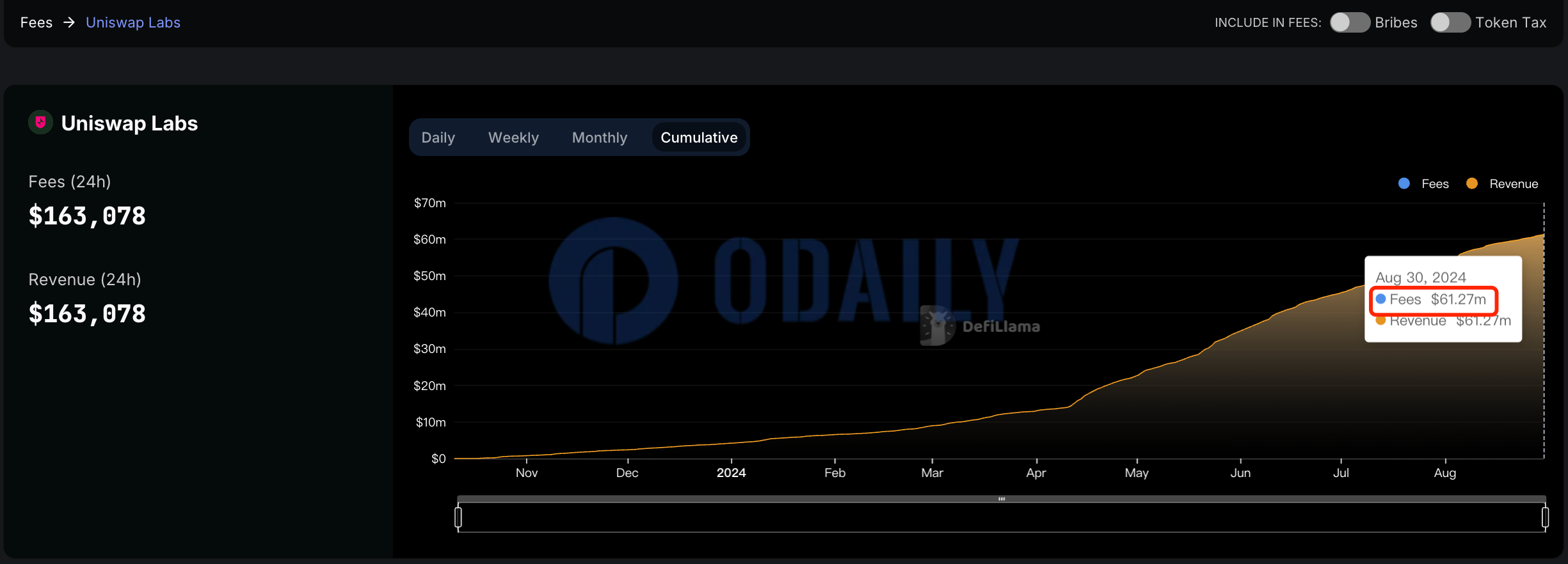This screenshot has height=564, width=1568.
Task: Switch to the Monthly tab
Action: [600, 137]
